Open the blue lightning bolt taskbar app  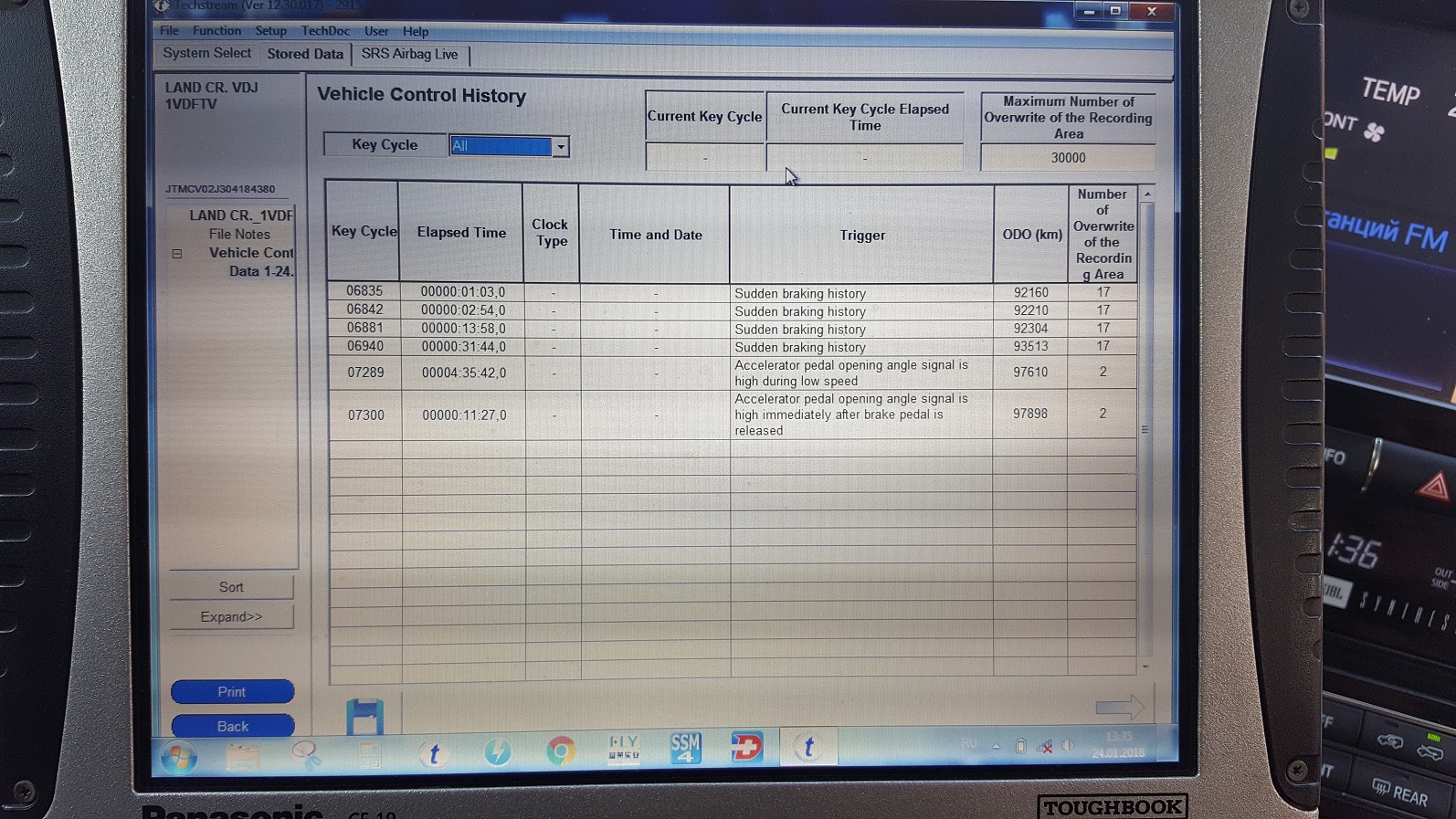coord(498,751)
